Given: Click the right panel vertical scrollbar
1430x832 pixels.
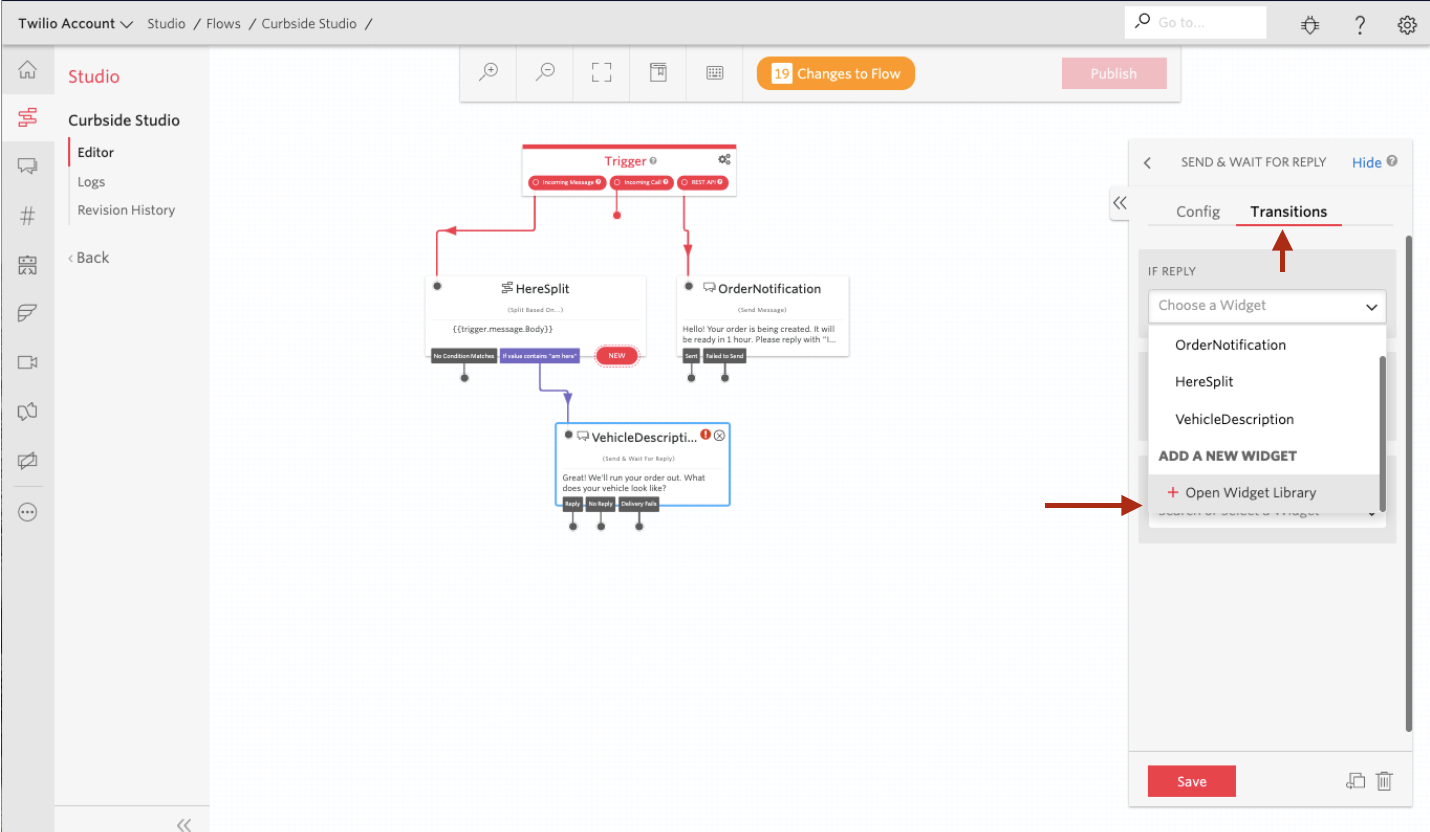Looking at the screenshot, I should coord(1408,483).
